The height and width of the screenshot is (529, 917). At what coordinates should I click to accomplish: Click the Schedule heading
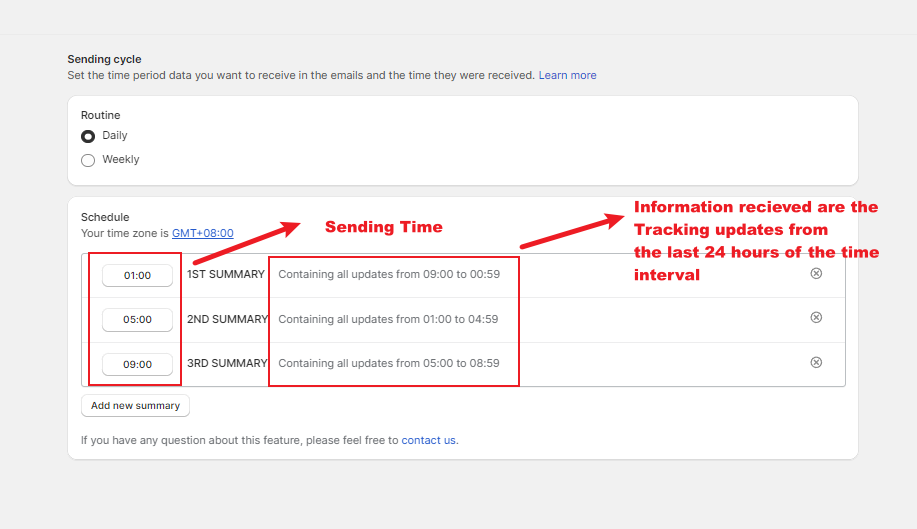105,217
